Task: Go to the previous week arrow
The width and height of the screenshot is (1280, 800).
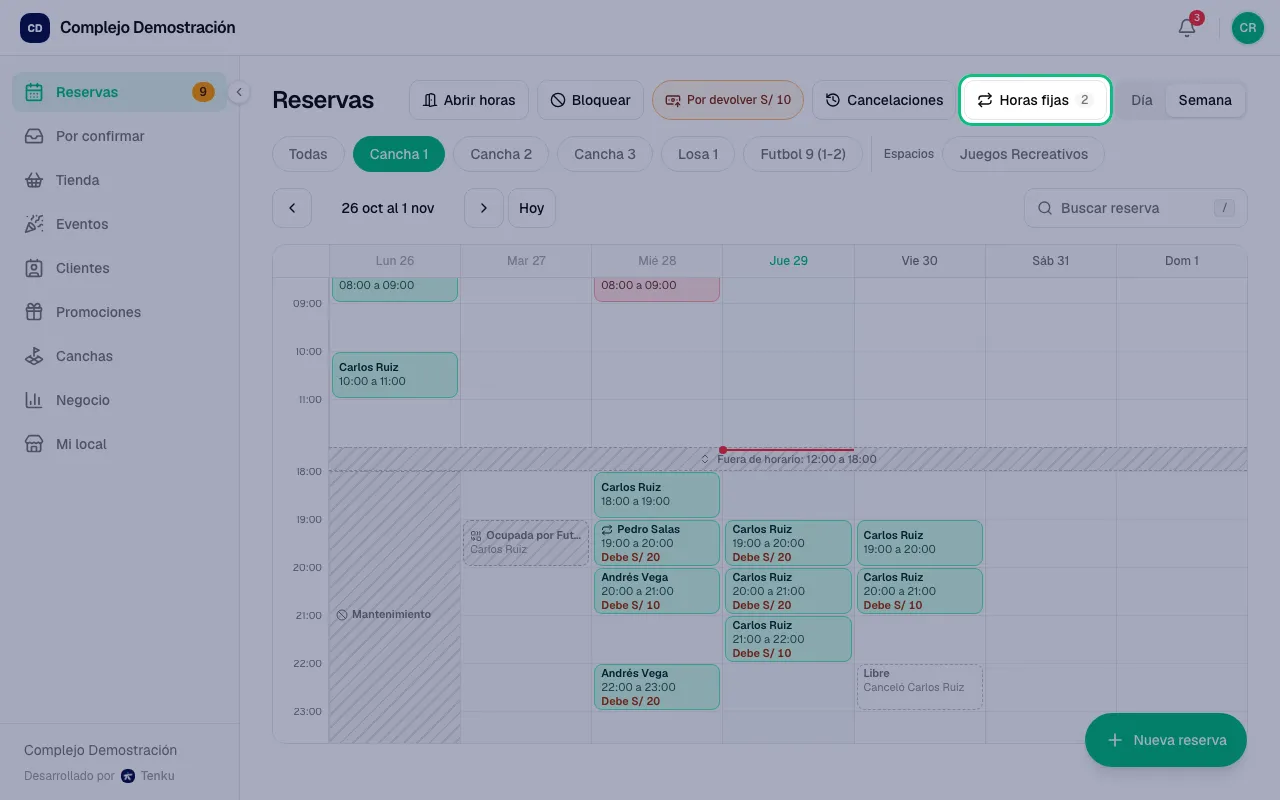Action: pyautogui.click(x=292, y=208)
